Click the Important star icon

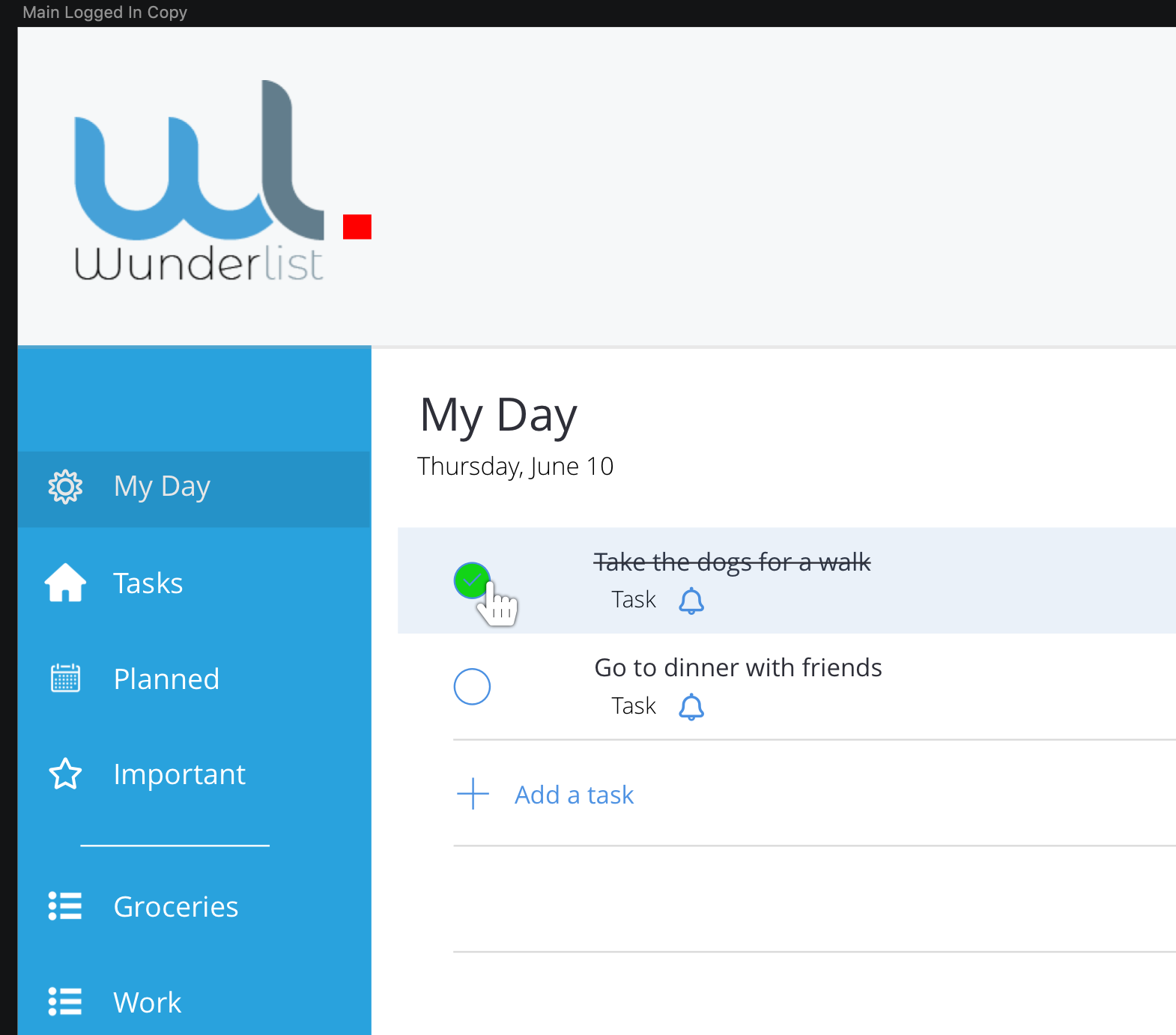[65, 774]
